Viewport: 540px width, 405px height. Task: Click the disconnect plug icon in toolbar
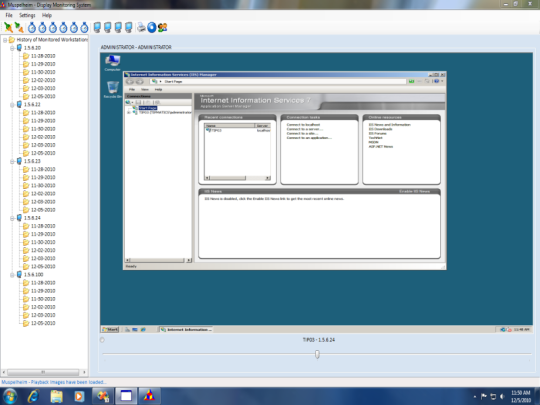[19, 27]
